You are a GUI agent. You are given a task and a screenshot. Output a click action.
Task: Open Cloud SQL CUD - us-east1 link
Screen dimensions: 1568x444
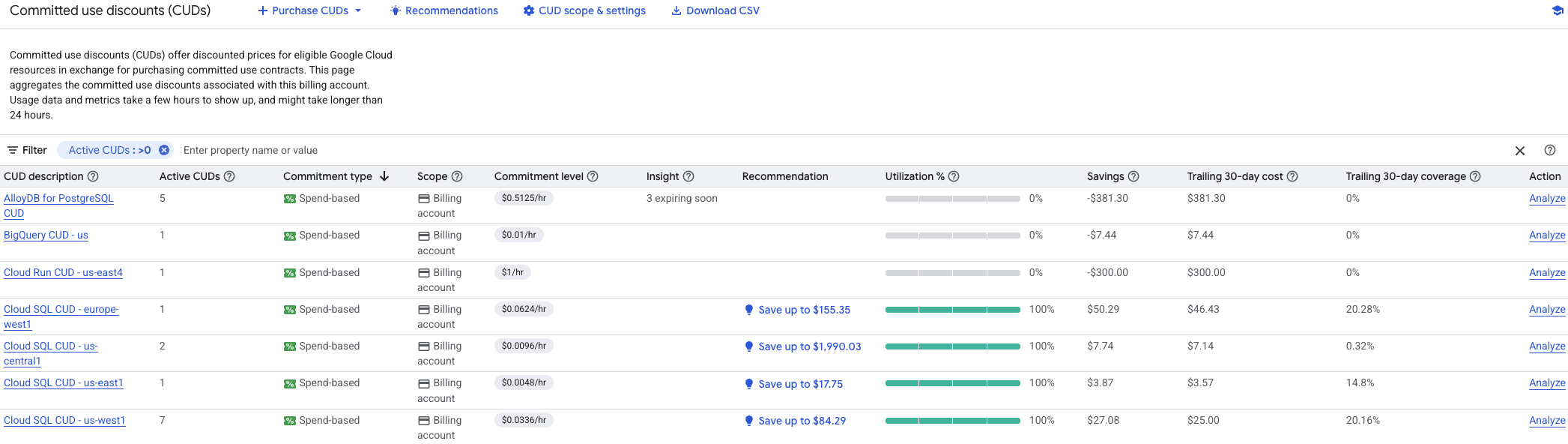pyautogui.click(x=63, y=382)
